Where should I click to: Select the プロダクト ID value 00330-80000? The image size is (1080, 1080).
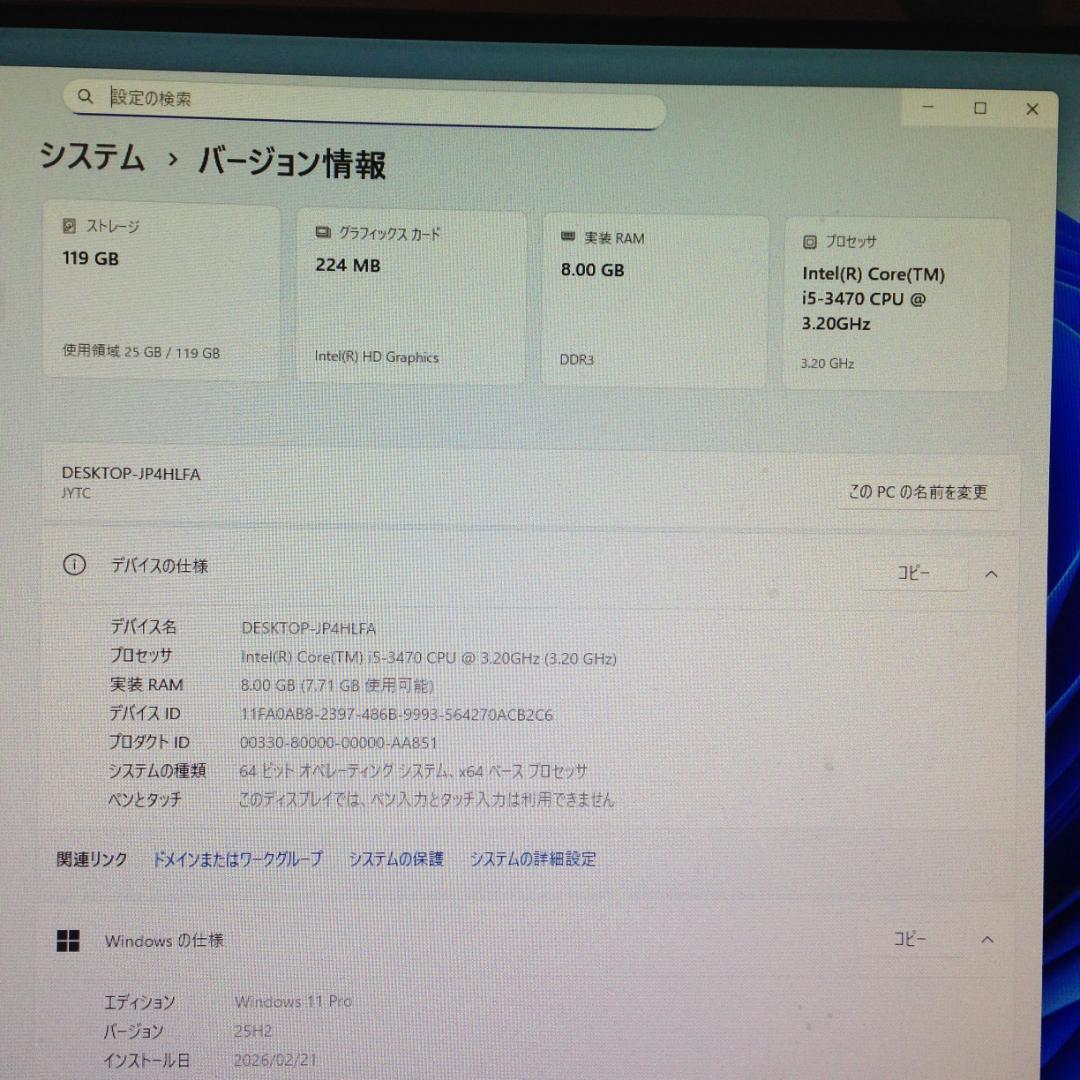tap(338, 742)
